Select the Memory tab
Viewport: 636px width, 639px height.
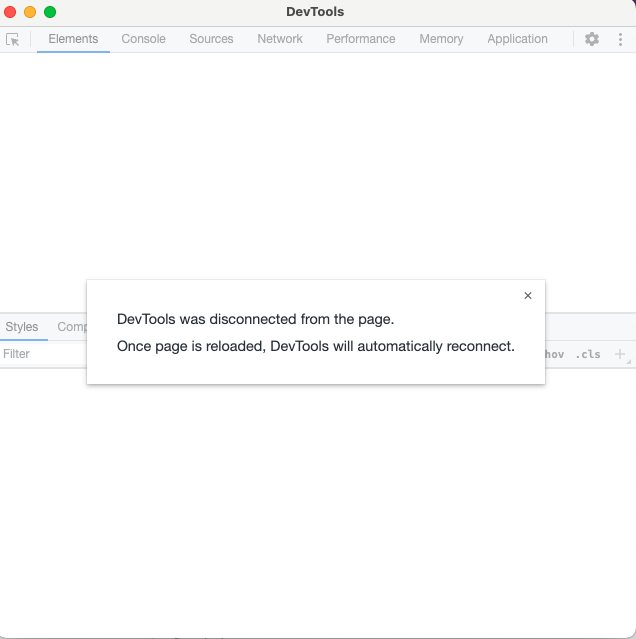click(441, 39)
